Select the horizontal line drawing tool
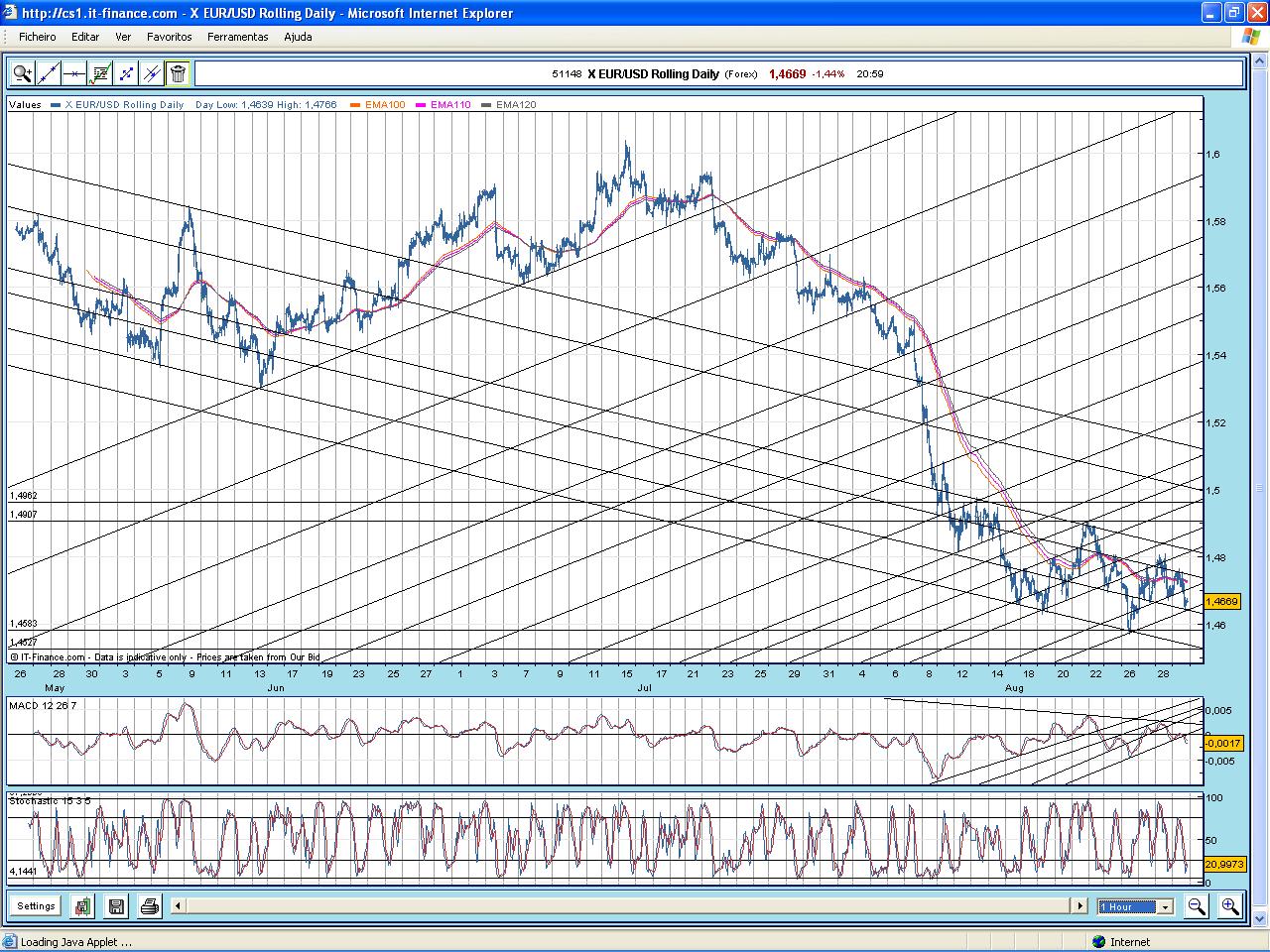 click(x=73, y=73)
